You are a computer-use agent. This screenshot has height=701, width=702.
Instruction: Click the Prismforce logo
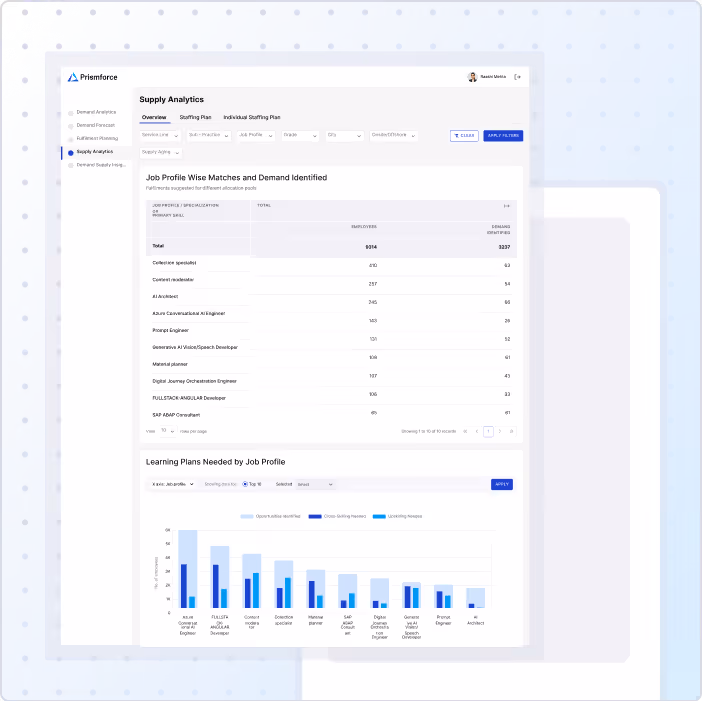click(92, 77)
